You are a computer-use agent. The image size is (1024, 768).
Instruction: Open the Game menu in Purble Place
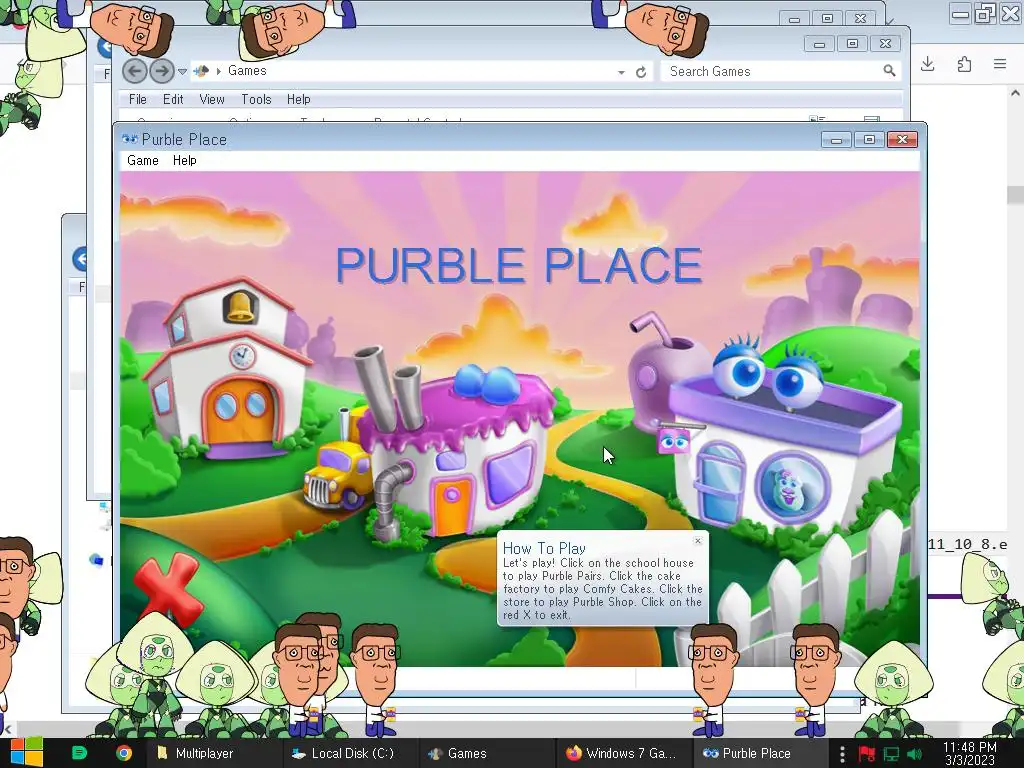143,161
